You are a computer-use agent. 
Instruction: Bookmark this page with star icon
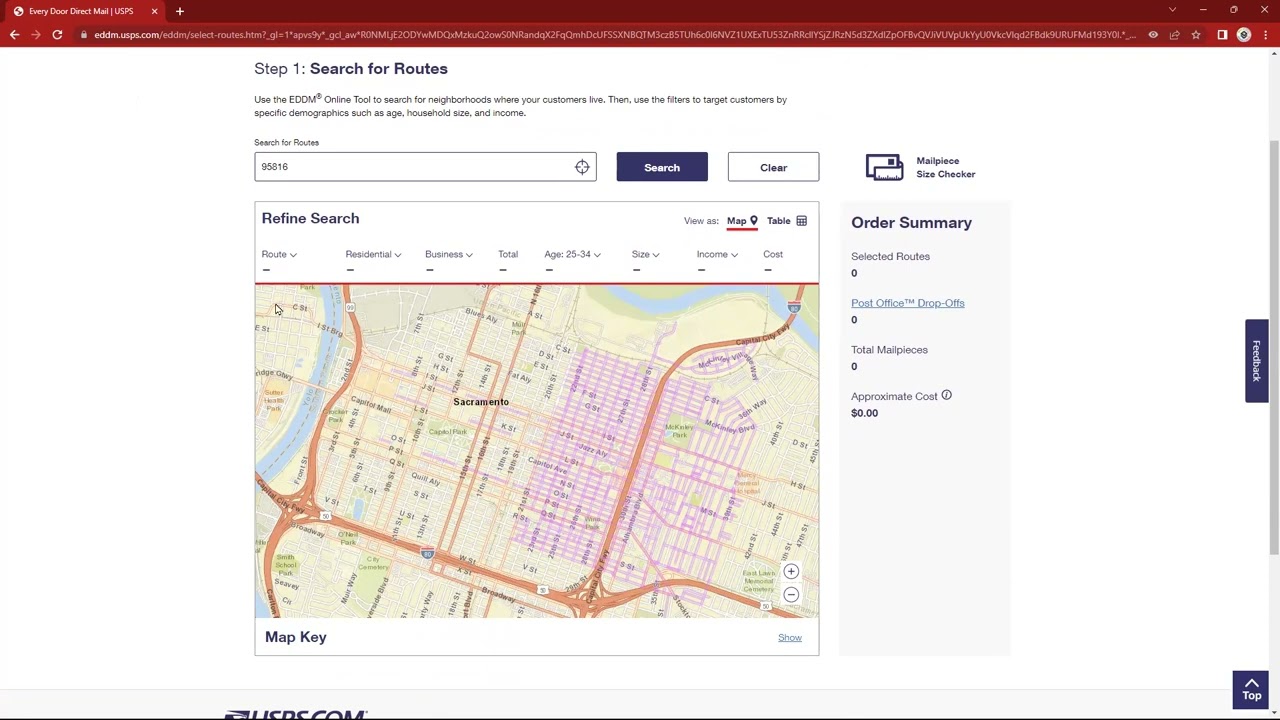pos(1195,35)
